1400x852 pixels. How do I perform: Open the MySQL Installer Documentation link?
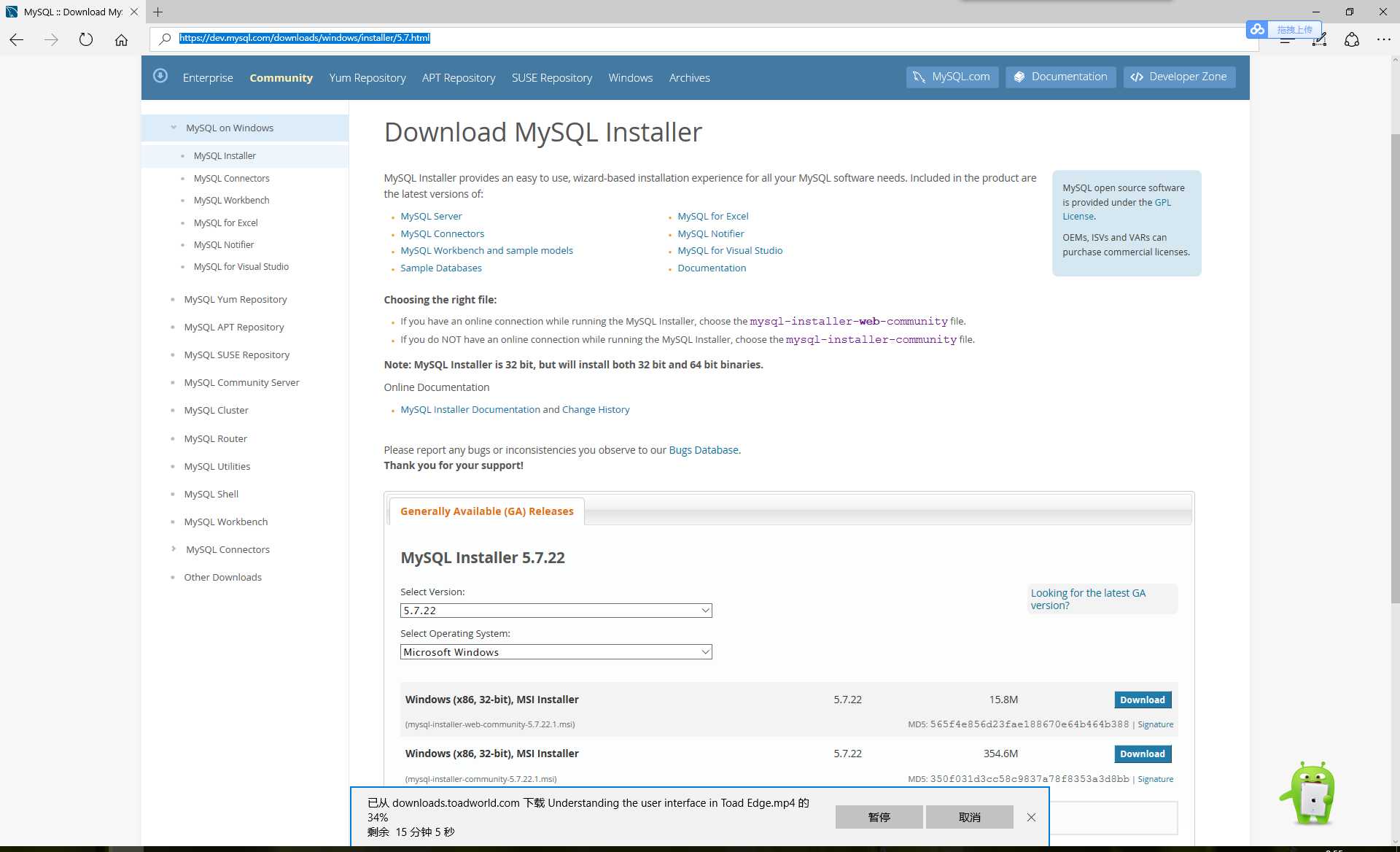point(470,409)
